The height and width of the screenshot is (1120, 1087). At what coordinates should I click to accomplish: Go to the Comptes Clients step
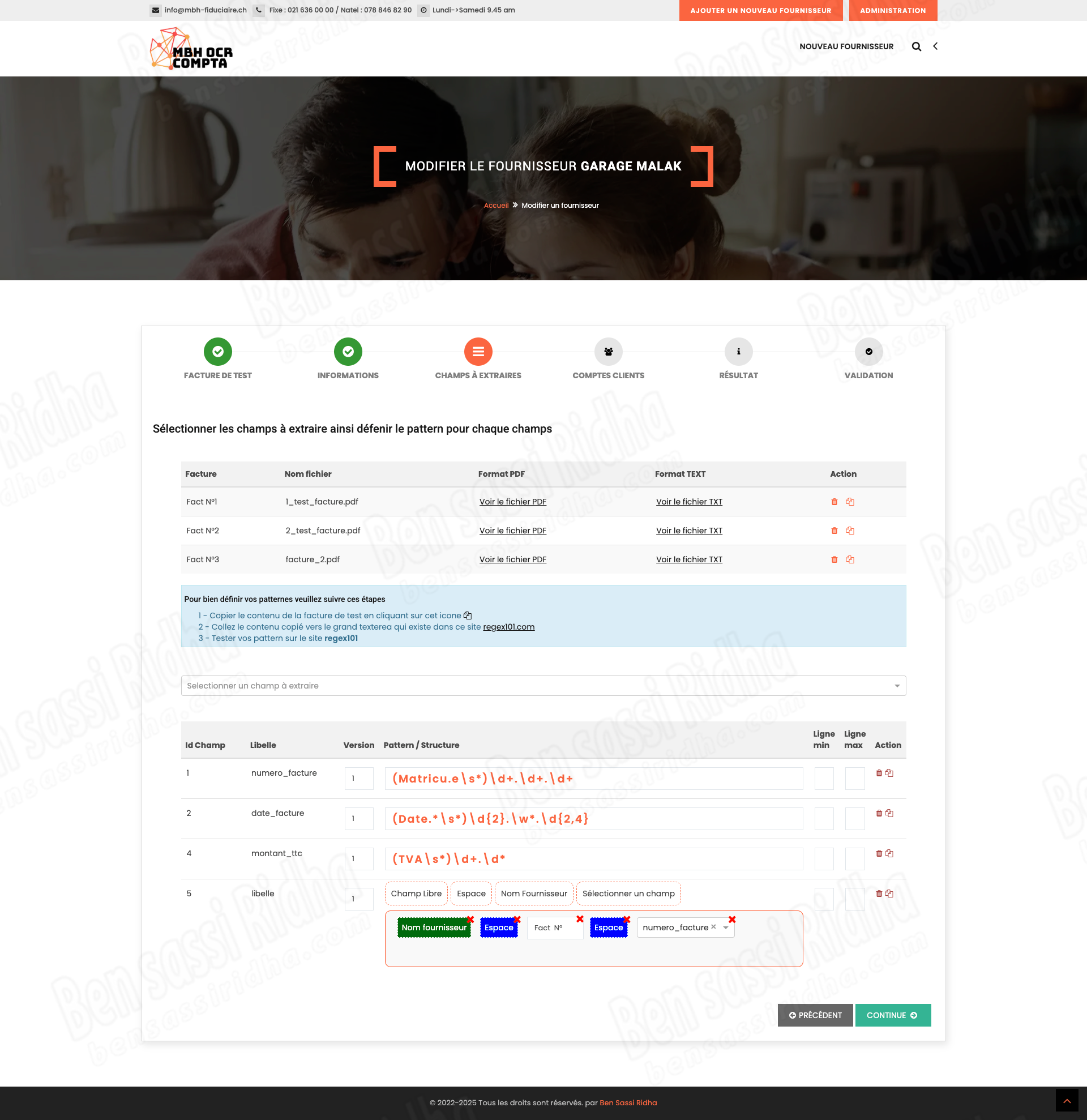(x=609, y=352)
